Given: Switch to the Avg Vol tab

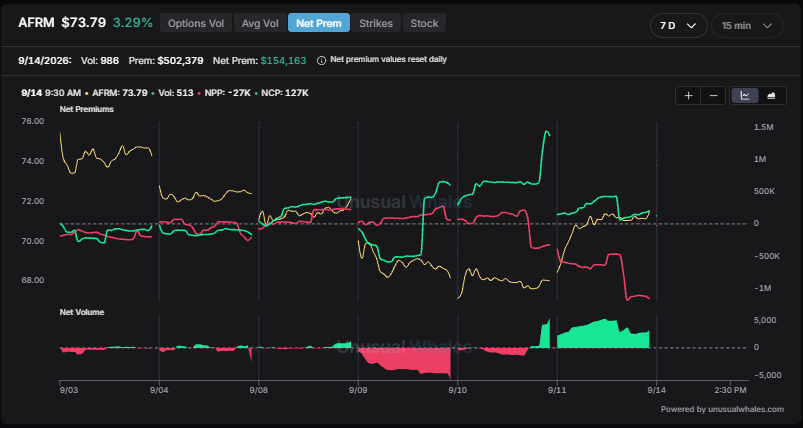Looking at the screenshot, I should (260, 24).
